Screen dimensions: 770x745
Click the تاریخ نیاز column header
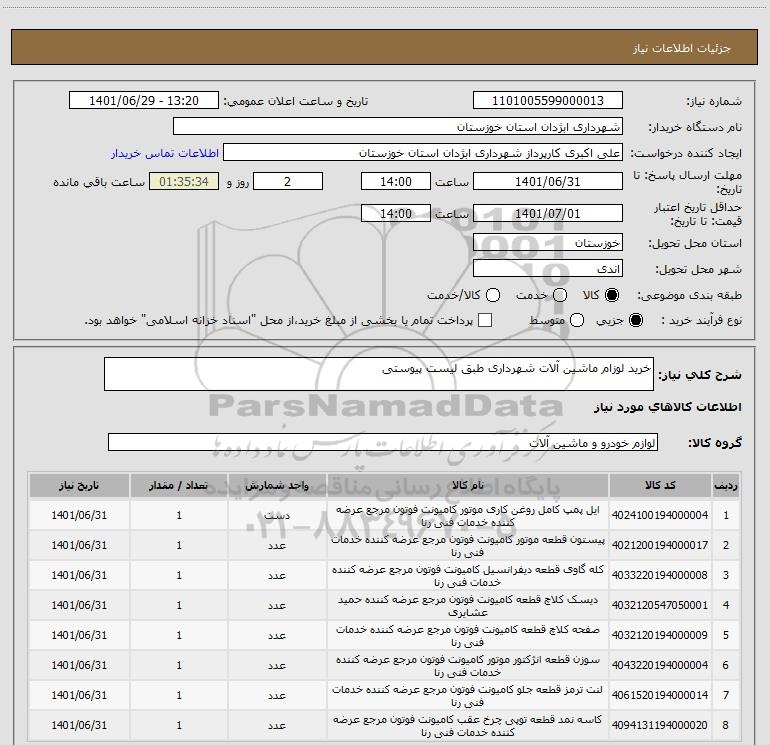click(79, 485)
